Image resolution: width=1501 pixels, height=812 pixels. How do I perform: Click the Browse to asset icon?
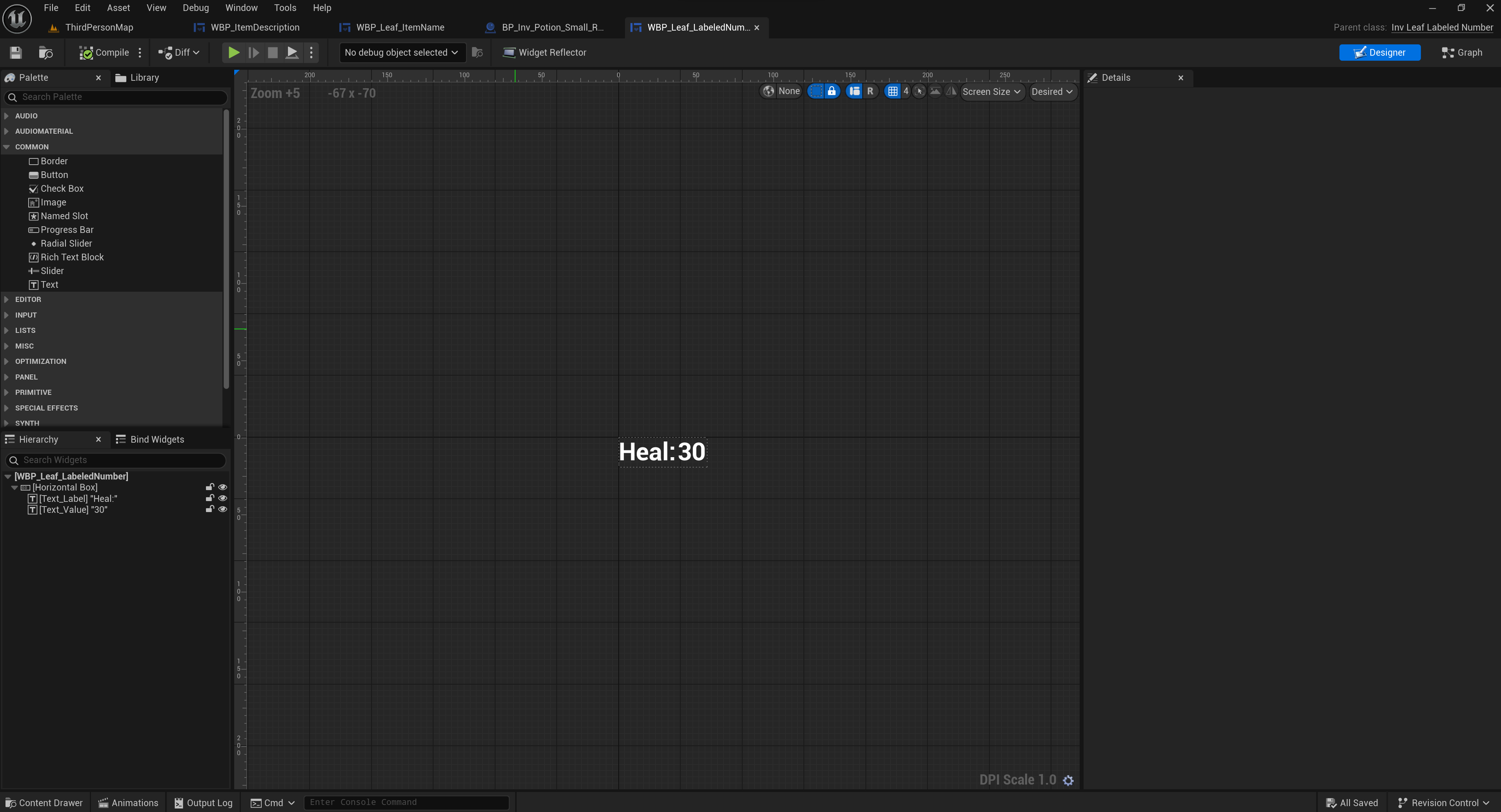46,53
